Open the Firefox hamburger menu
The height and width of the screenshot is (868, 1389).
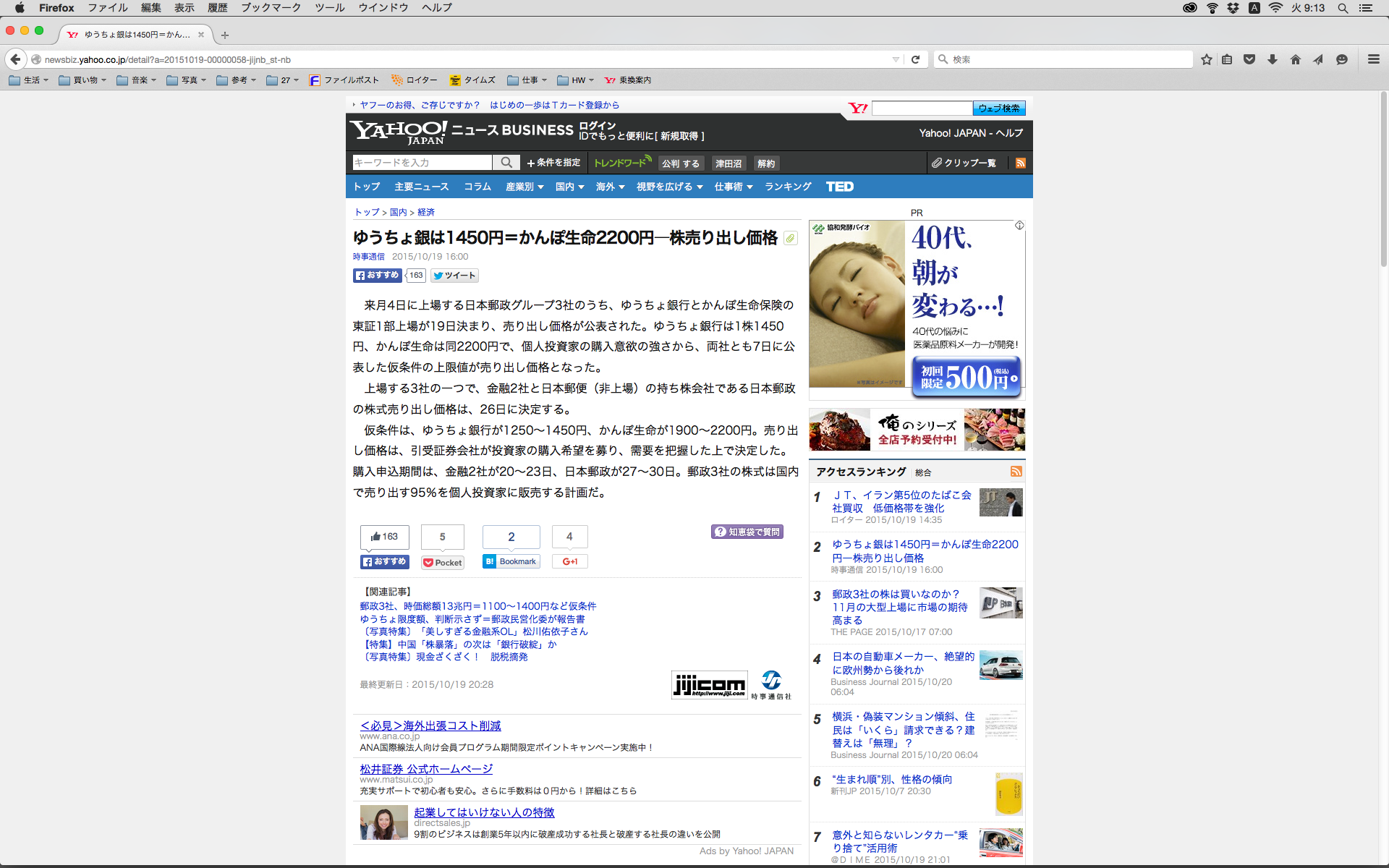coord(1373,59)
